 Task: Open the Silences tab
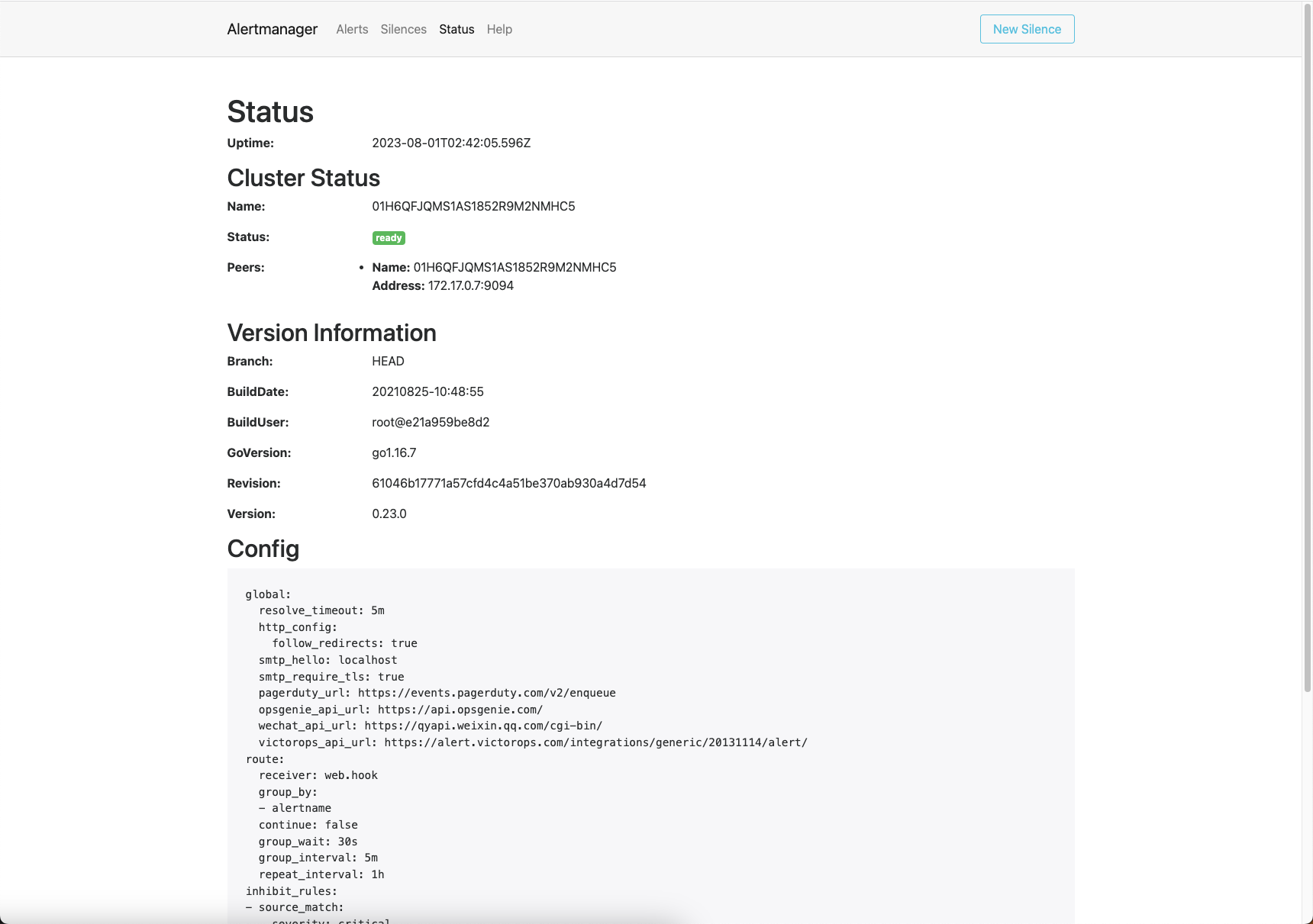(x=403, y=29)
